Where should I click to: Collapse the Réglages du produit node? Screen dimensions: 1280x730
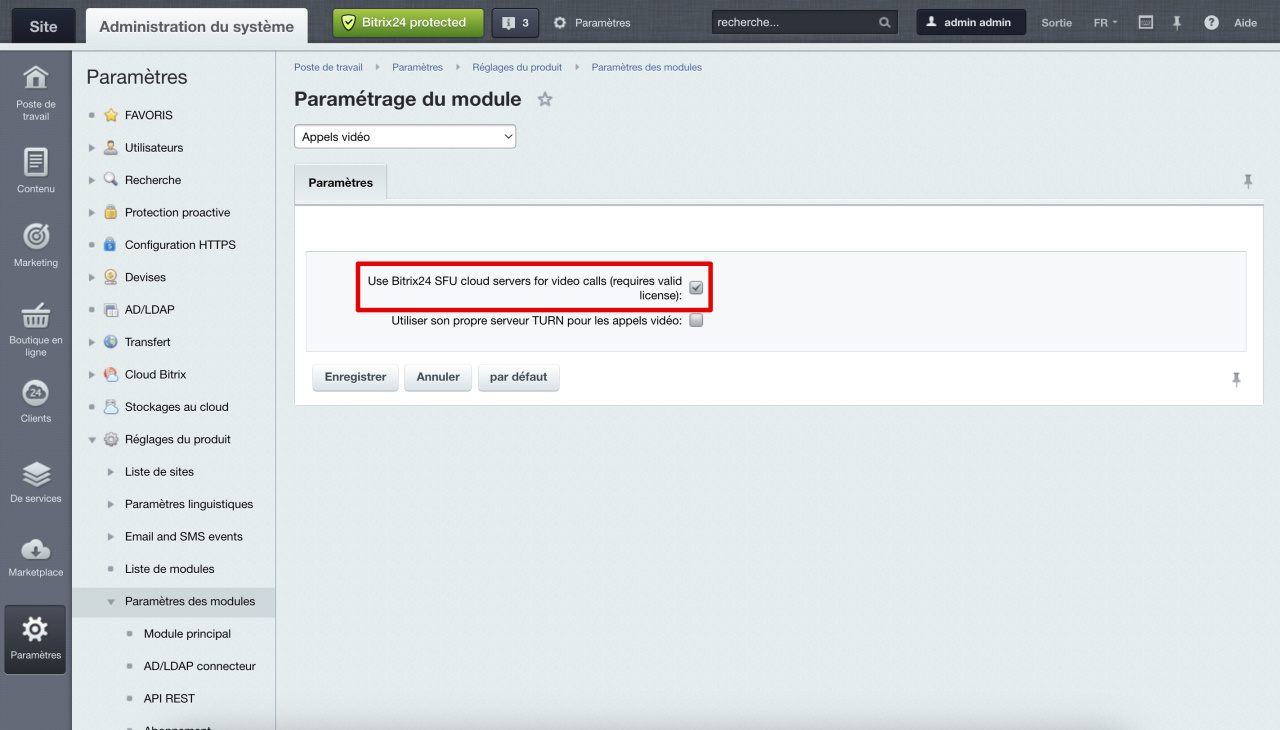(x=92, y=439)
